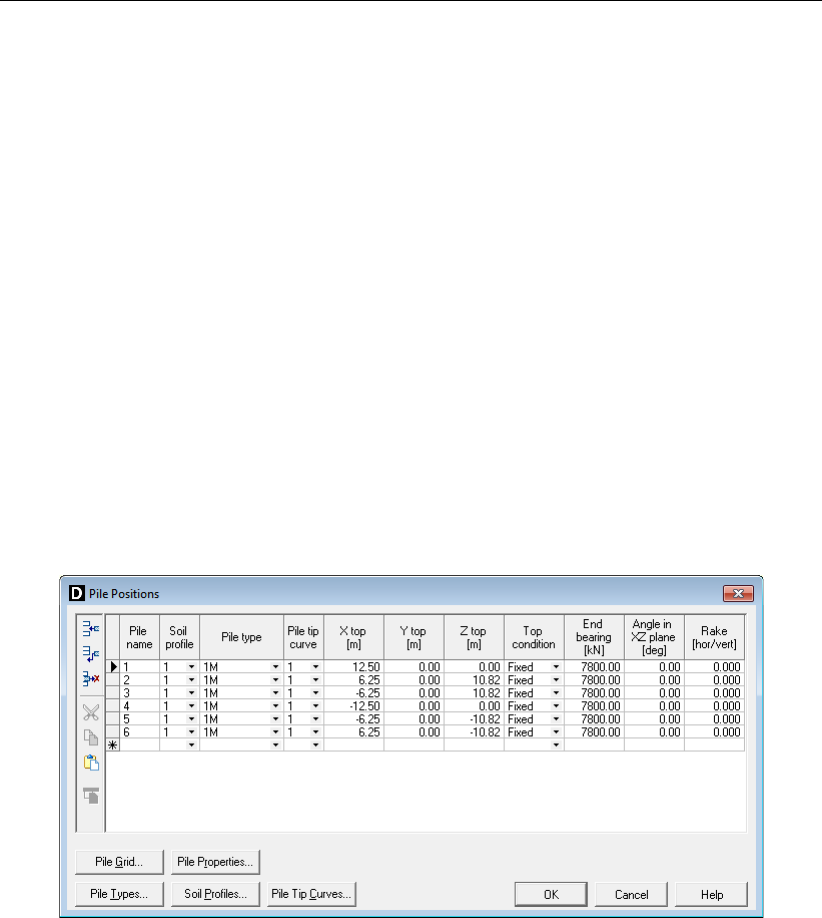Screen dimensions: 822x918
Task: Click the Copy icon in side toolbar
Action: tap(91, 737)
